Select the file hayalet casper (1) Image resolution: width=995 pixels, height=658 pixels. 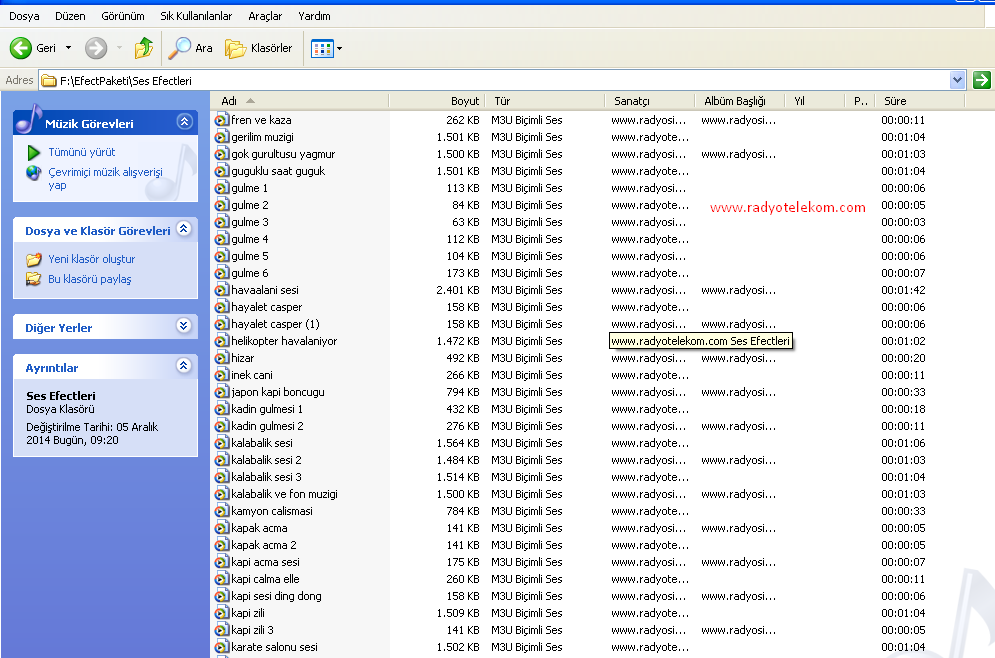click(x=275, y=324)
